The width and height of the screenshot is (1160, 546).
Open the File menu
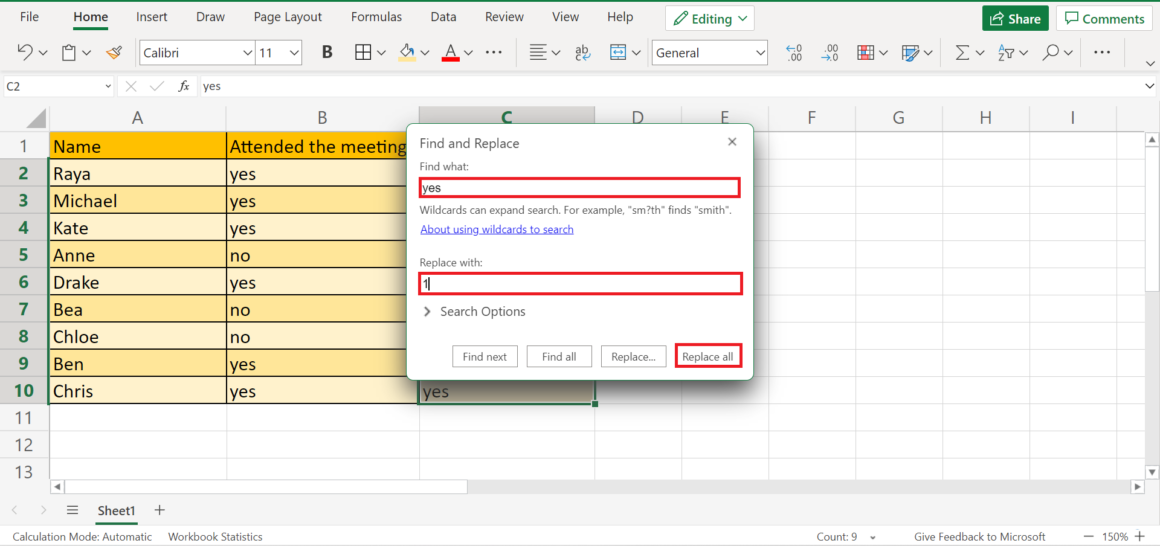click(30, 17)
